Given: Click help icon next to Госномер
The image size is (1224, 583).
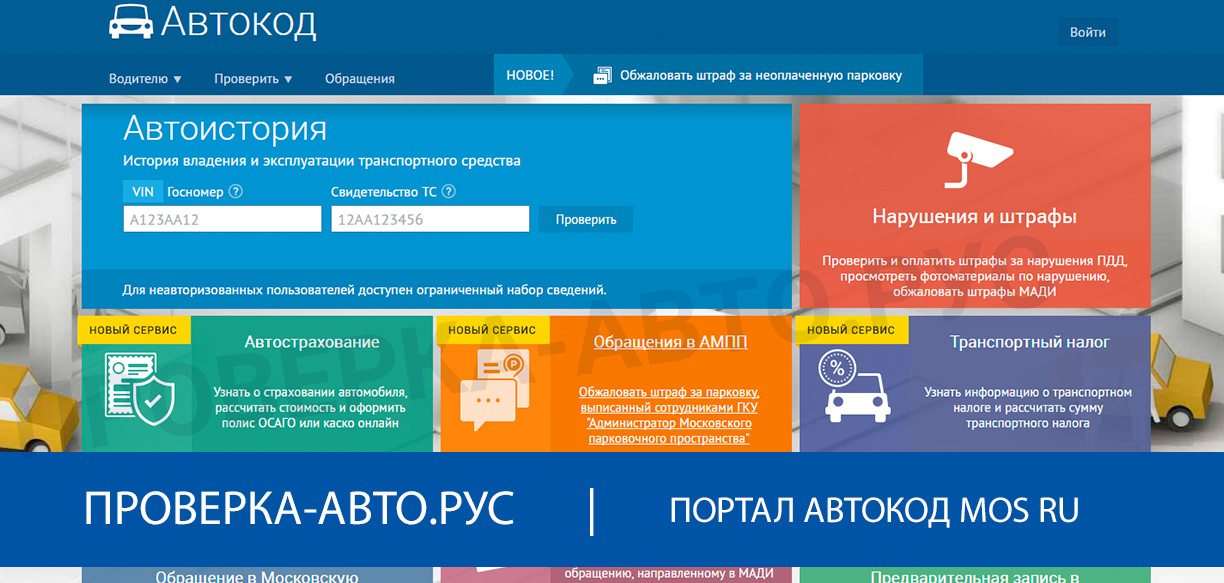Looking at the screenshot, I should point(236,192).
